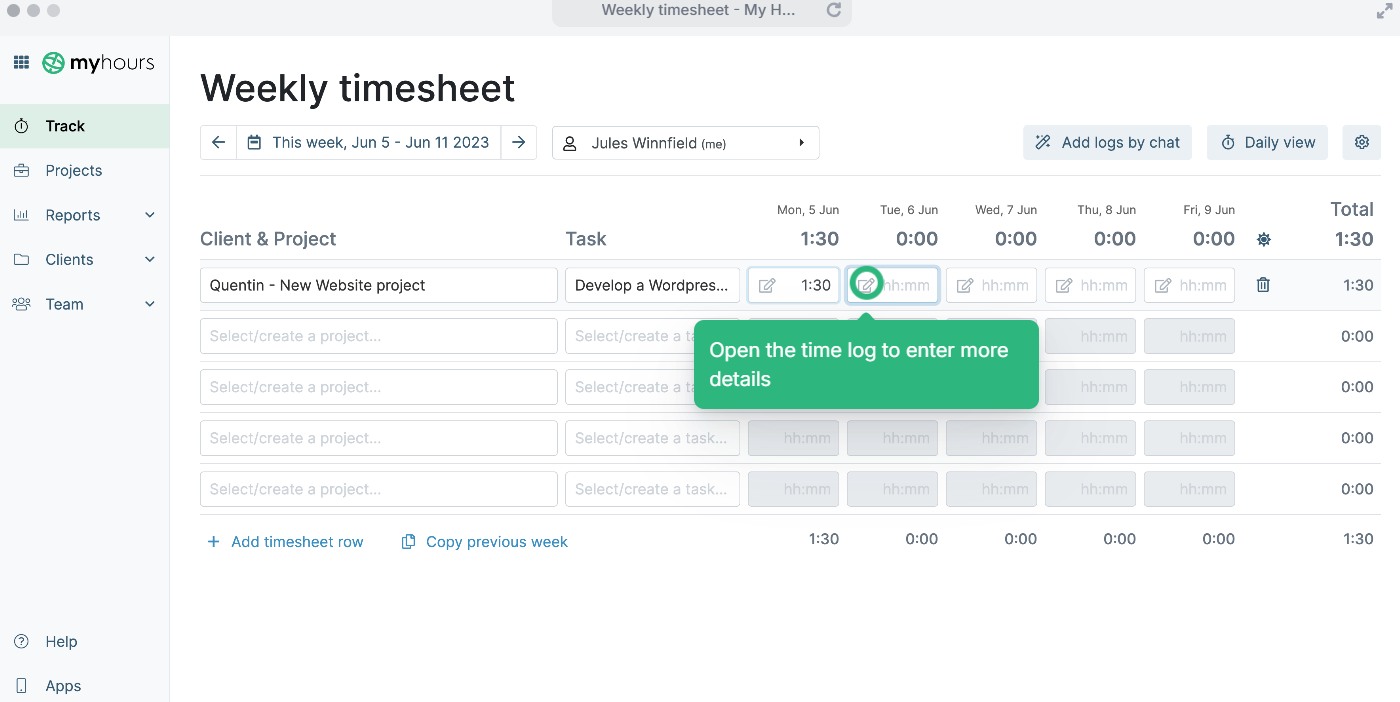Image resolution: width=1400 pixels, height=702 pixels.
Task: Expand the Clients submenu chevron
Action: point(150,259)
